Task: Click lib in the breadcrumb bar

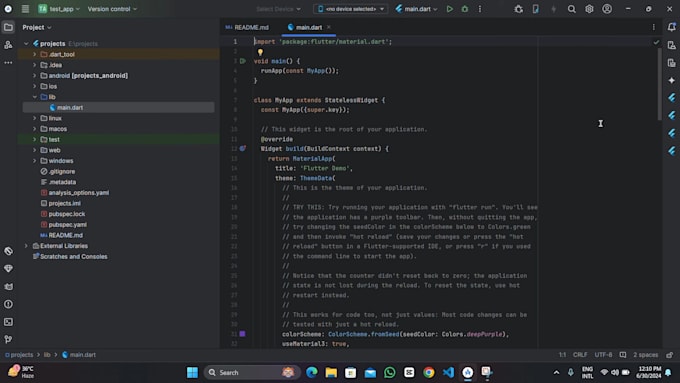Action: 47,355
